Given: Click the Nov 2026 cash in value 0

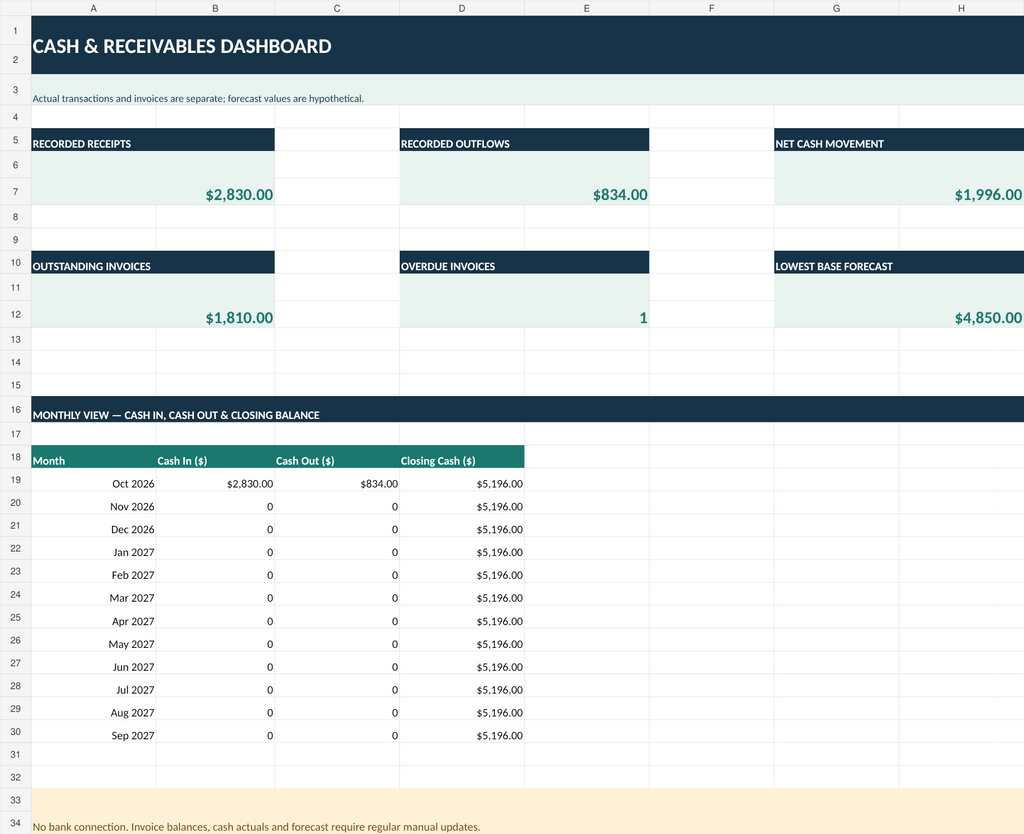Looking at the screenshot, I should [x=216, y=503].
